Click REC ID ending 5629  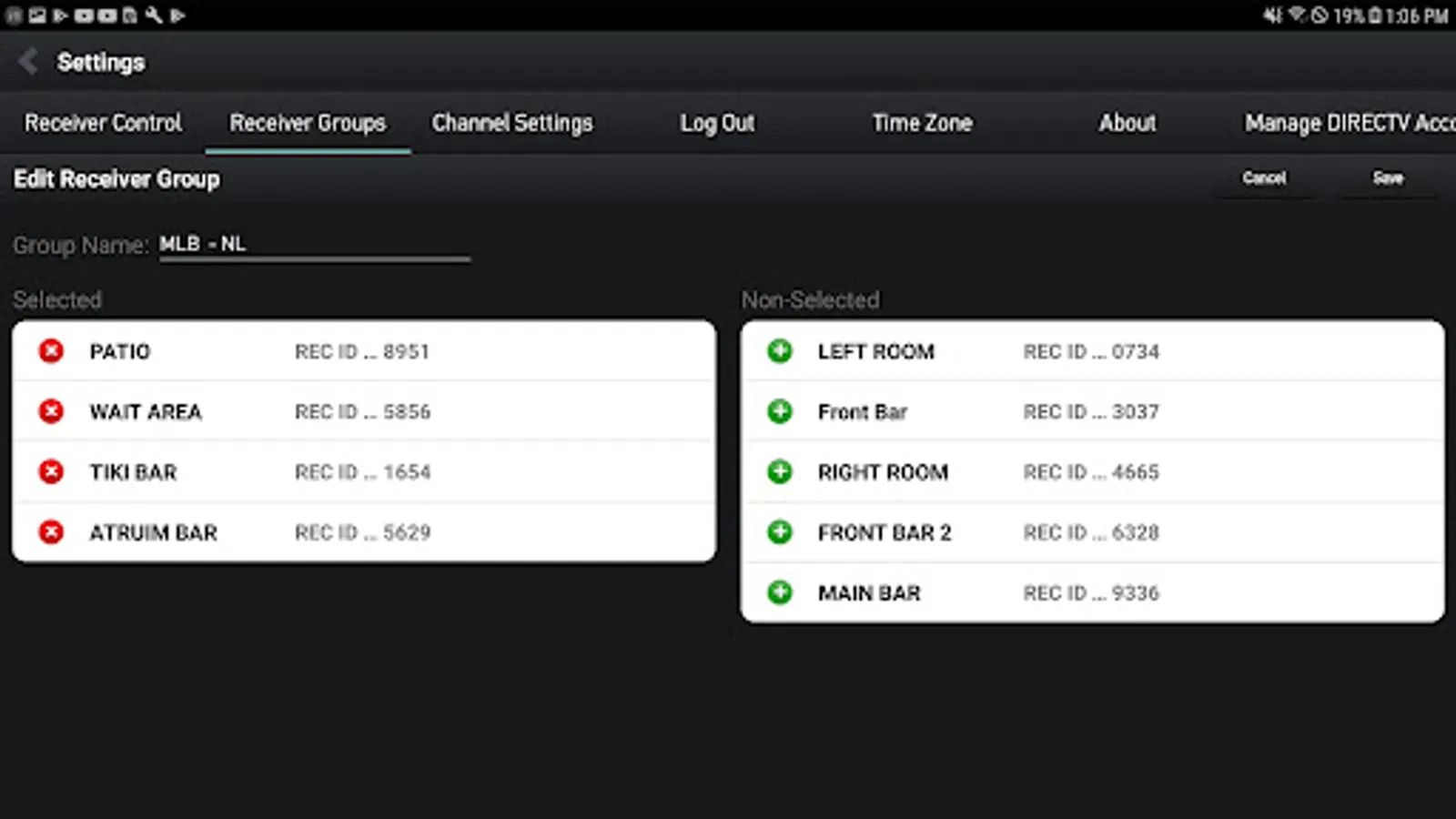coord(362,532)
